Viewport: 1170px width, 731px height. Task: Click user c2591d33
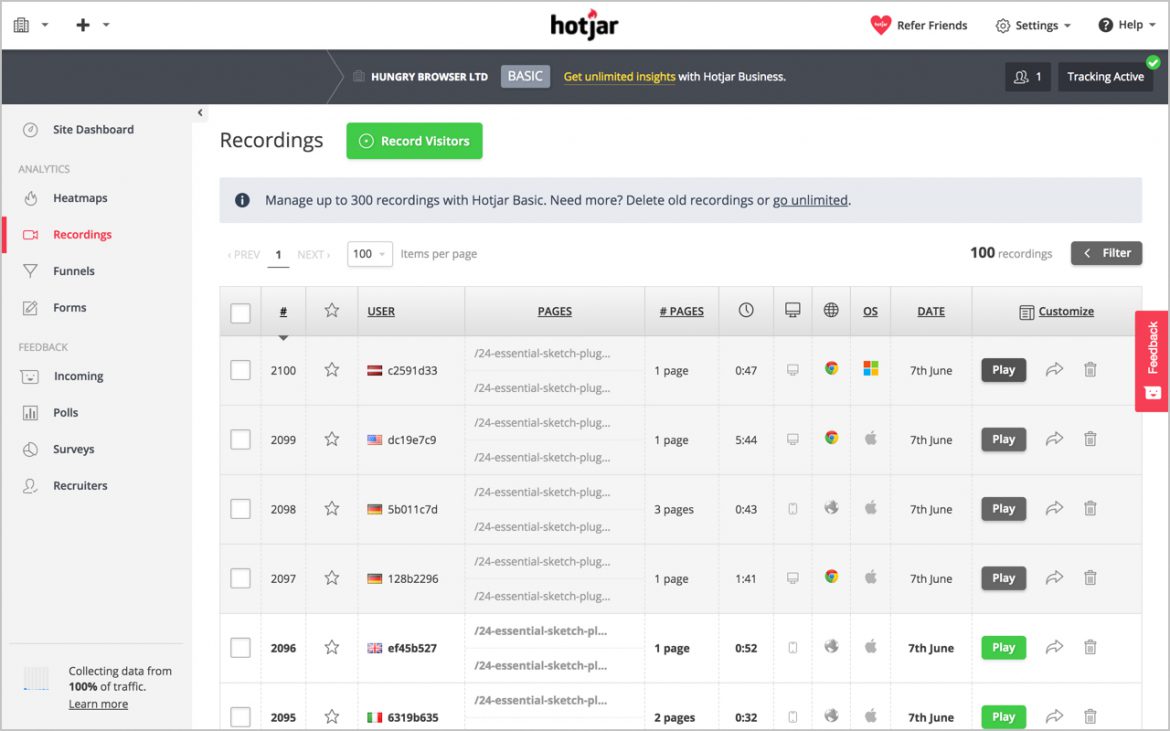tap(412, 370)
